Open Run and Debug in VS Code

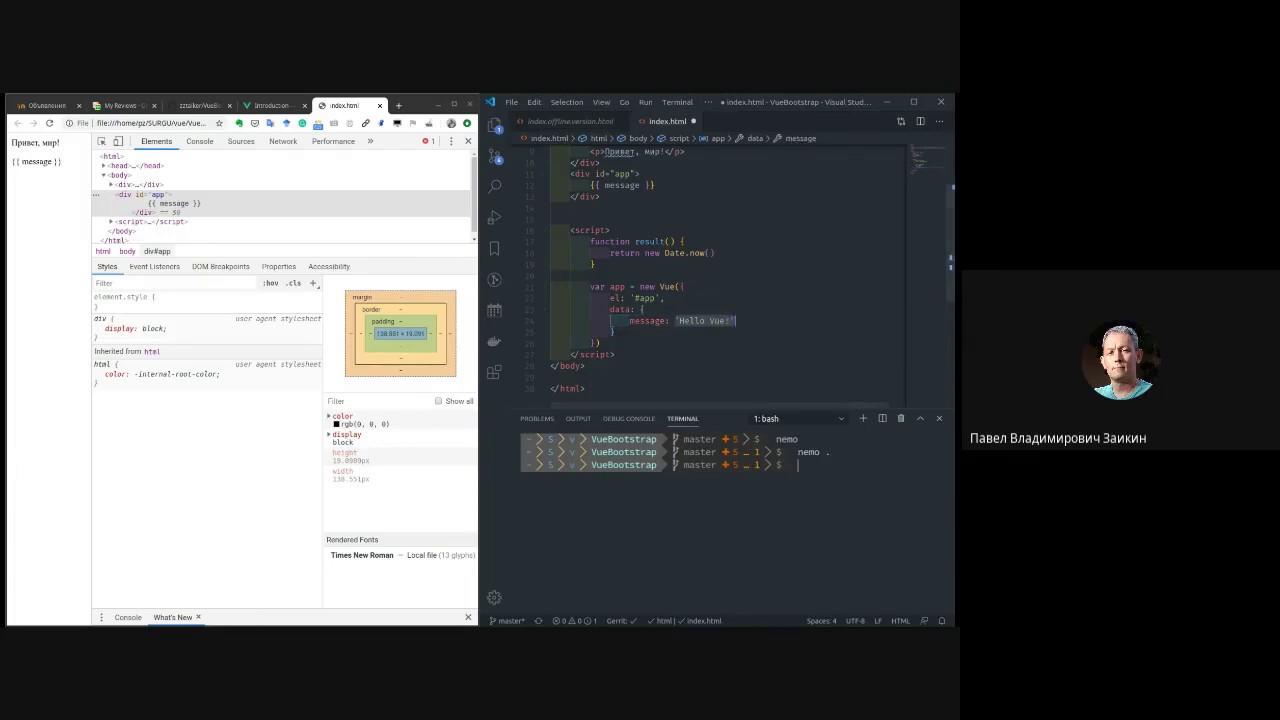tap(494, 217)
